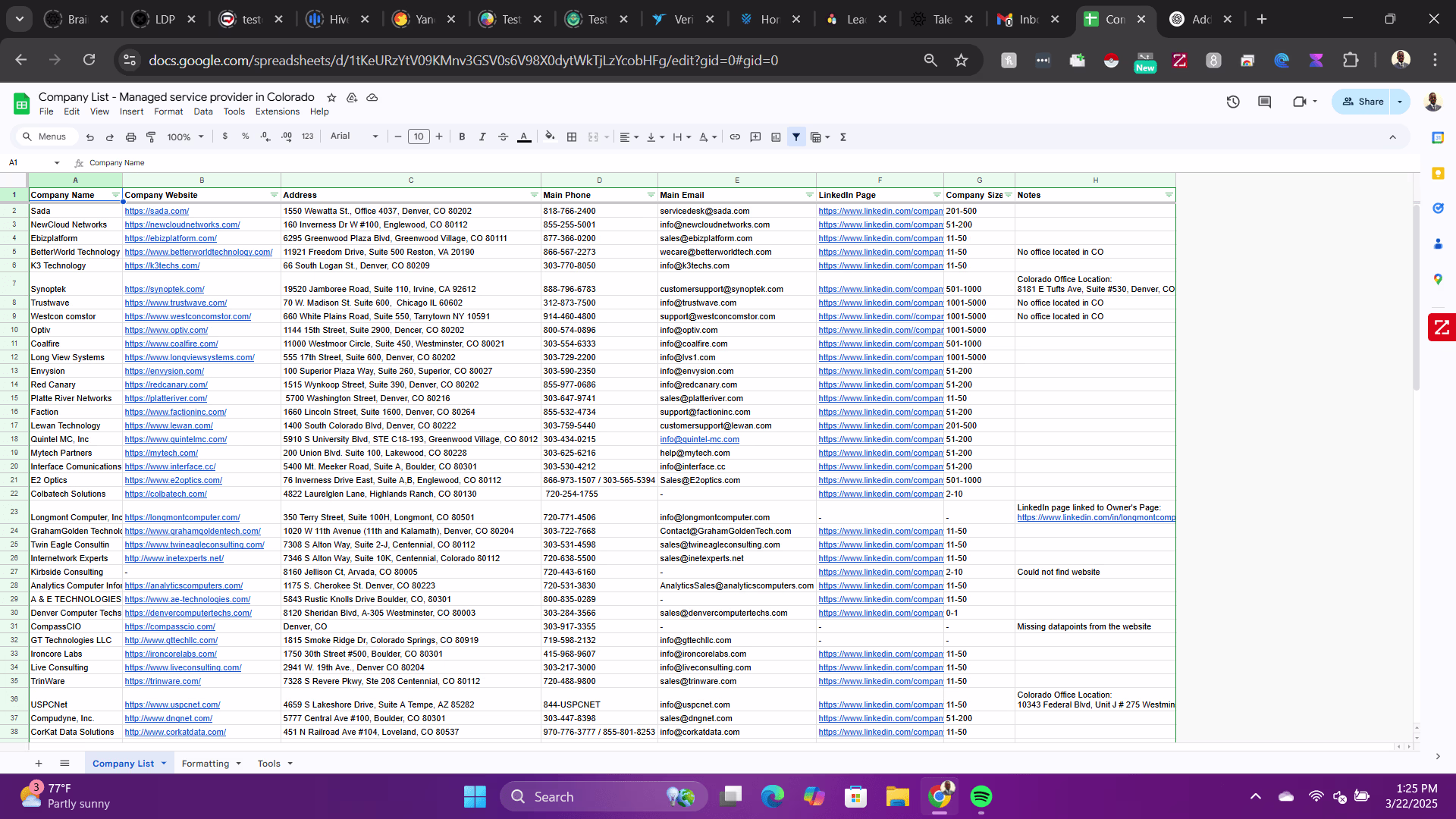
Task: Open Company Size column filter dropdown
Action: coord(1009,196)
